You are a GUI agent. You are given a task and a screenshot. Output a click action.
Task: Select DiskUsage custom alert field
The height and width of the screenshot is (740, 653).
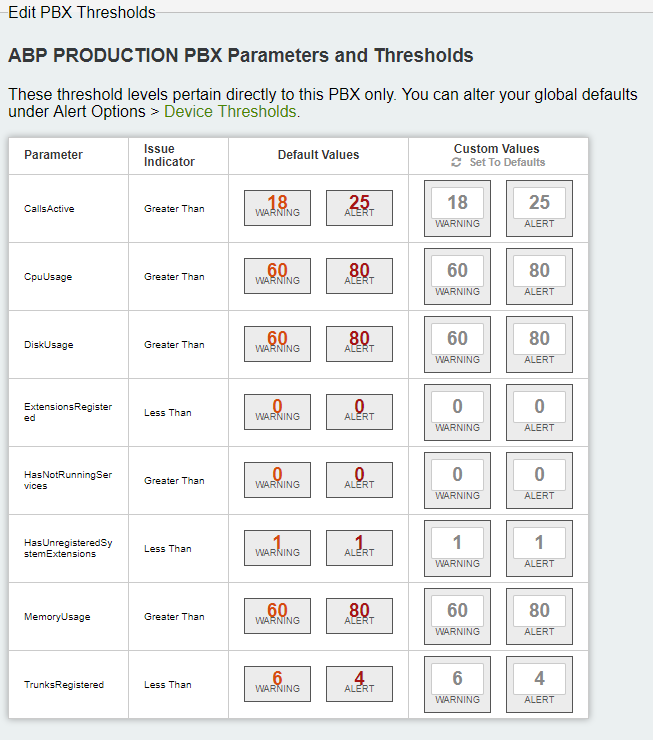tap(539, 338)
